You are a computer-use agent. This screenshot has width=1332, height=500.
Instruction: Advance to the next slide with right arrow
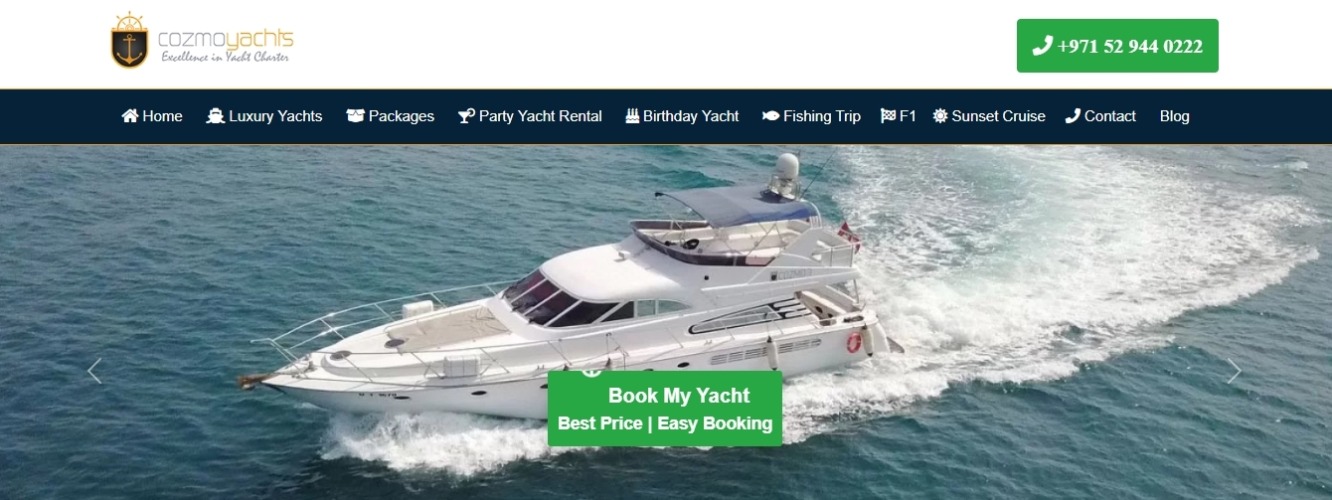[1234, 372]
